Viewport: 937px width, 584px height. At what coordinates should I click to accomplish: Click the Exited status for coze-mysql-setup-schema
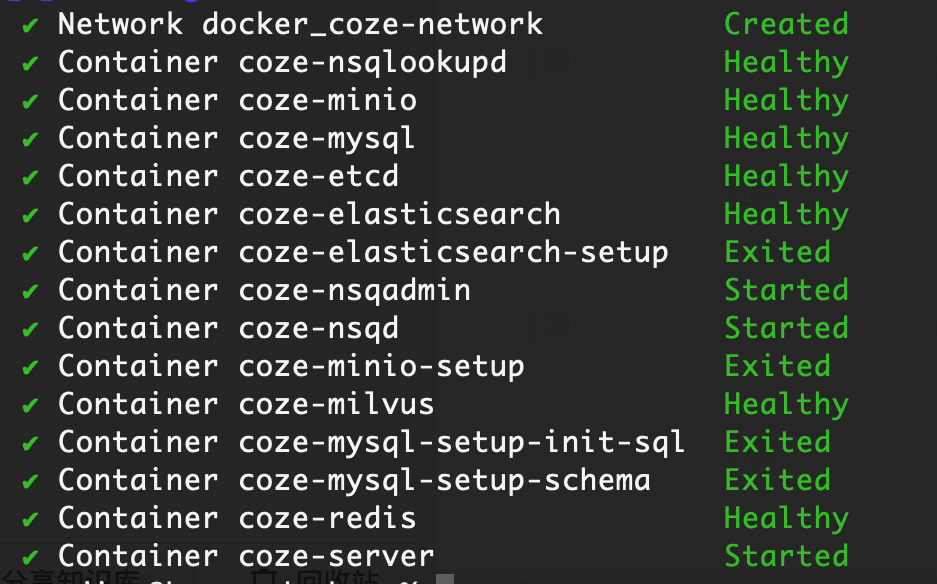click(x=777, y=480)
